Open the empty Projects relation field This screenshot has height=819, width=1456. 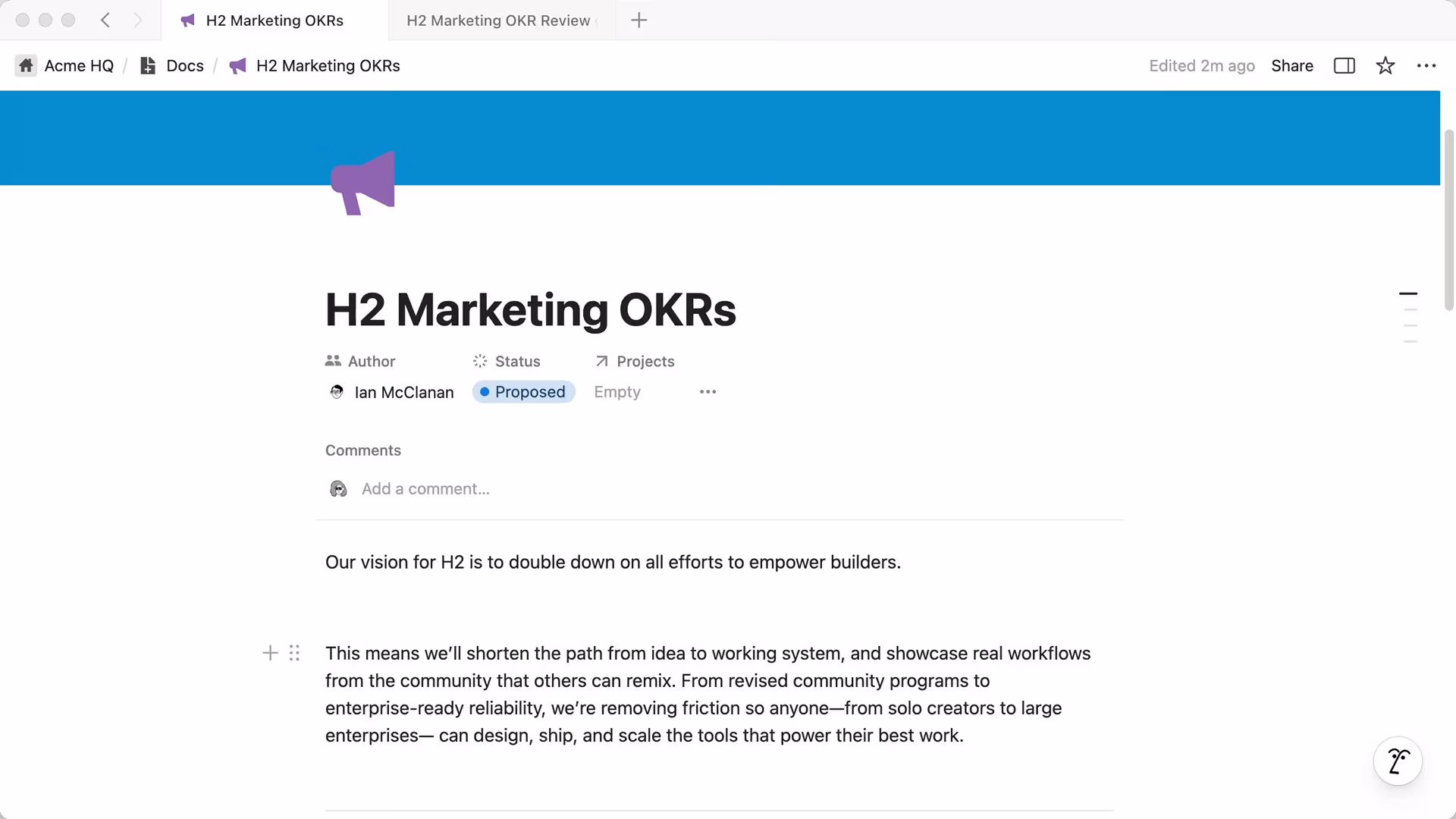point(617,392)
